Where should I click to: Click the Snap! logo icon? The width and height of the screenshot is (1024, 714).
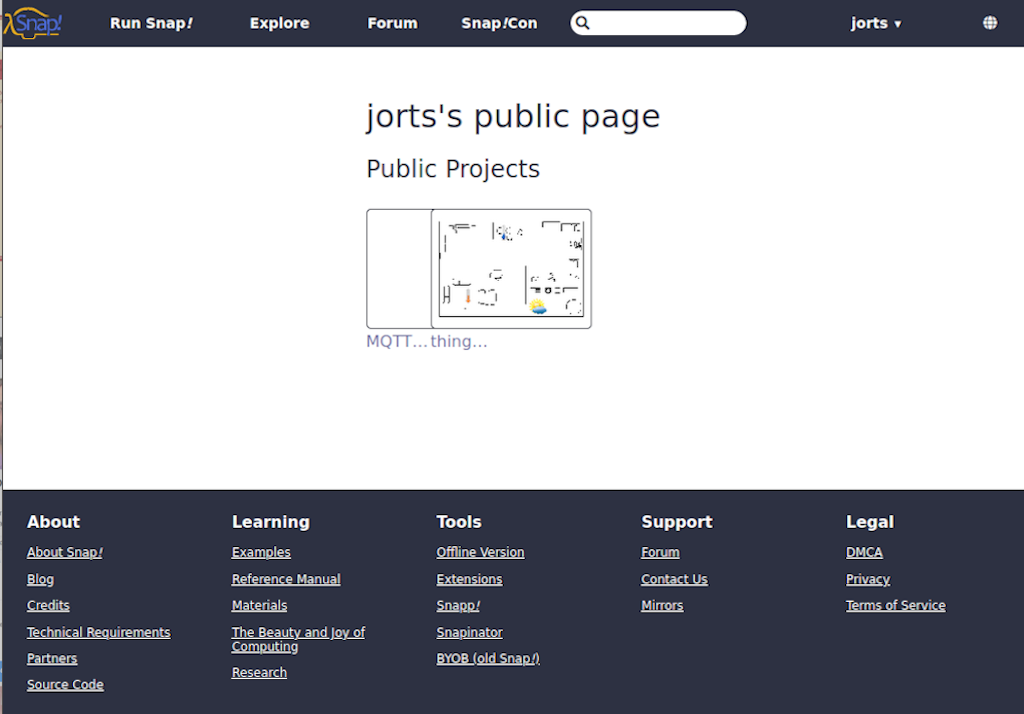click(x=33, y=23)
